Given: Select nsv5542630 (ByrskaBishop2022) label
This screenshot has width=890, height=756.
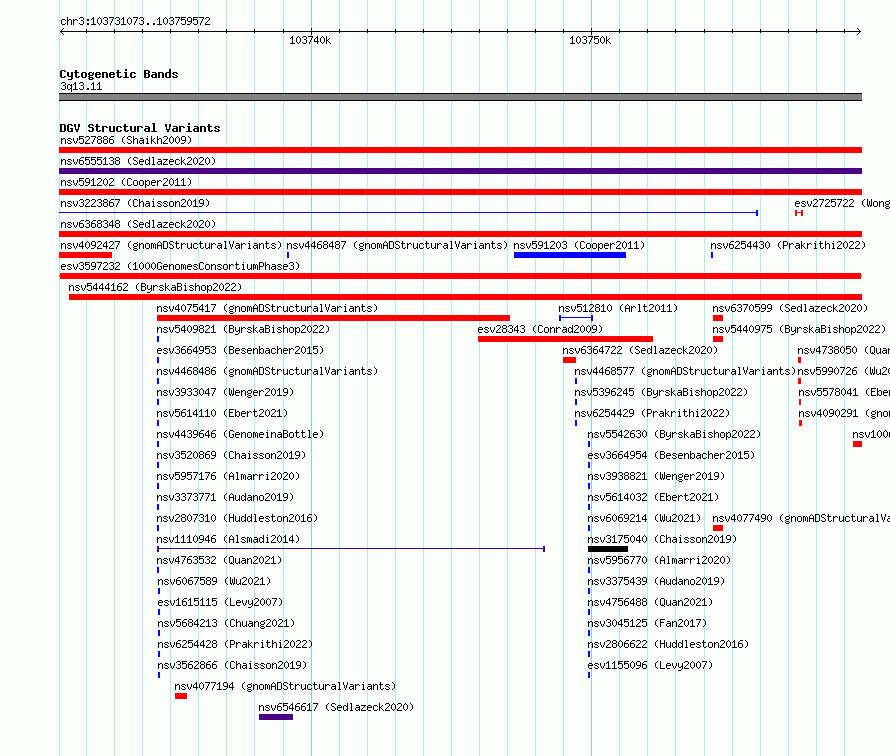Looking at the screenshot, I should coord(674,434).
